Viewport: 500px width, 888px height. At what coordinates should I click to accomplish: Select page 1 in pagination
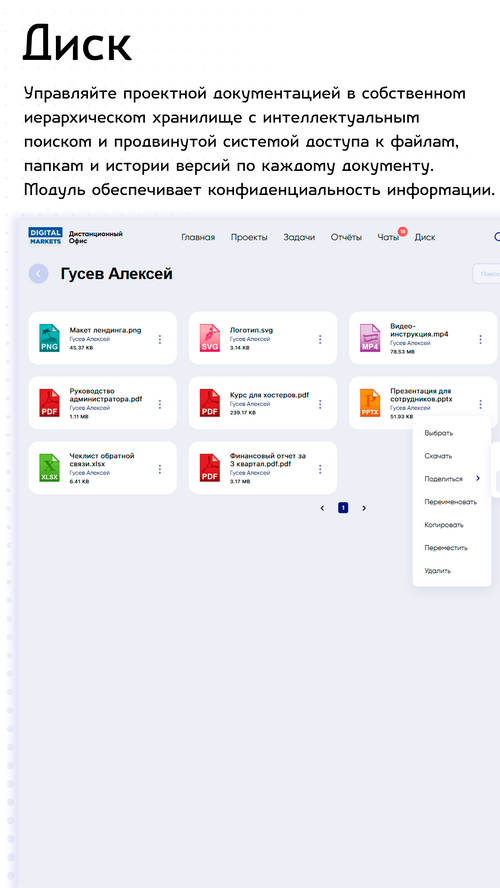343,508
